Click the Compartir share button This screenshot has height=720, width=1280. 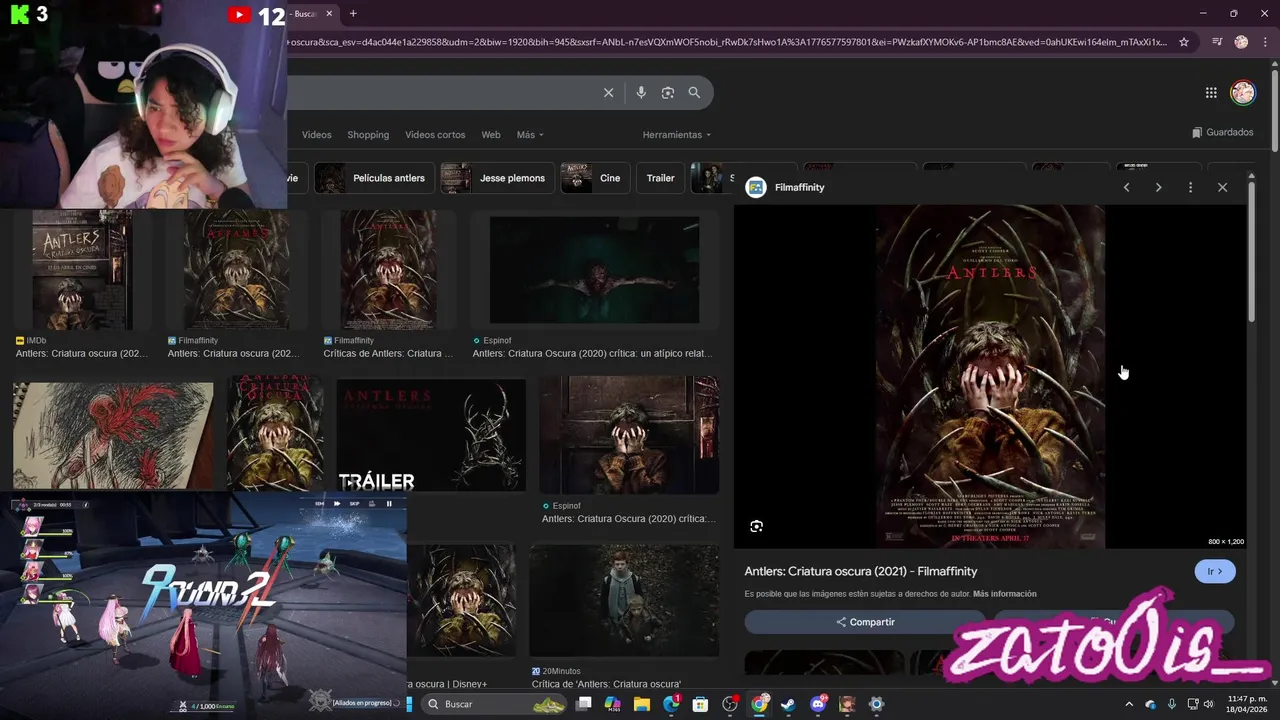coord(865,622)
